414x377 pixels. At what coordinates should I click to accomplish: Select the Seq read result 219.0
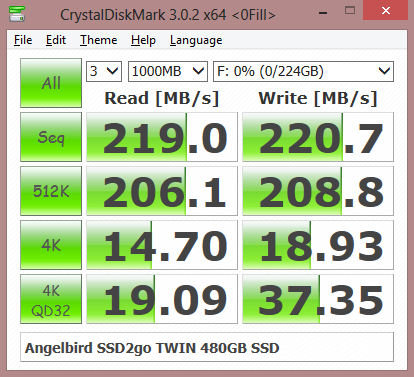162,137
